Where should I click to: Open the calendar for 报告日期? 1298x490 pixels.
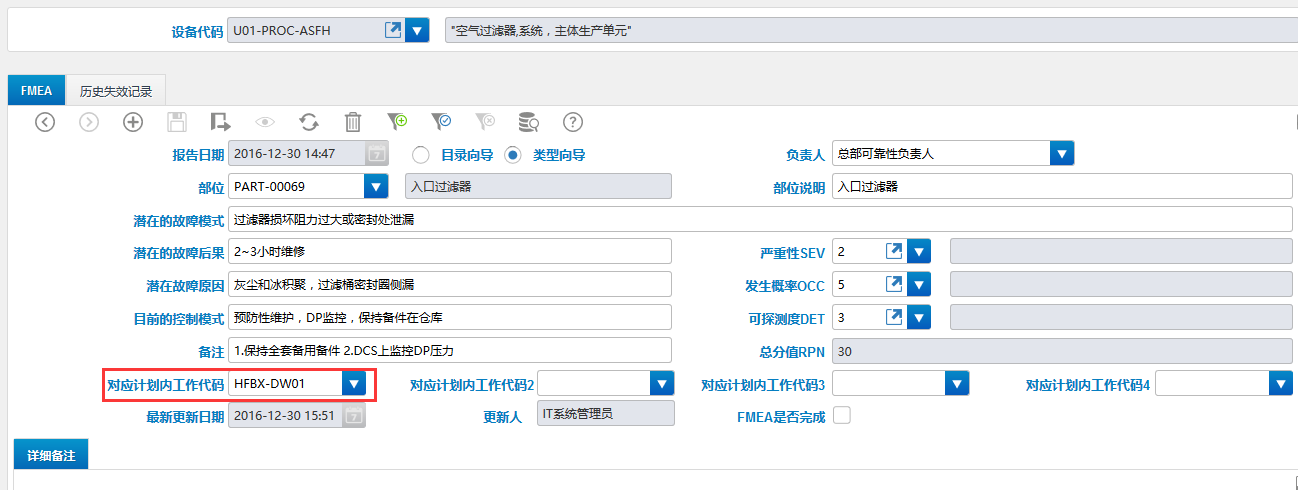[376, 154]
